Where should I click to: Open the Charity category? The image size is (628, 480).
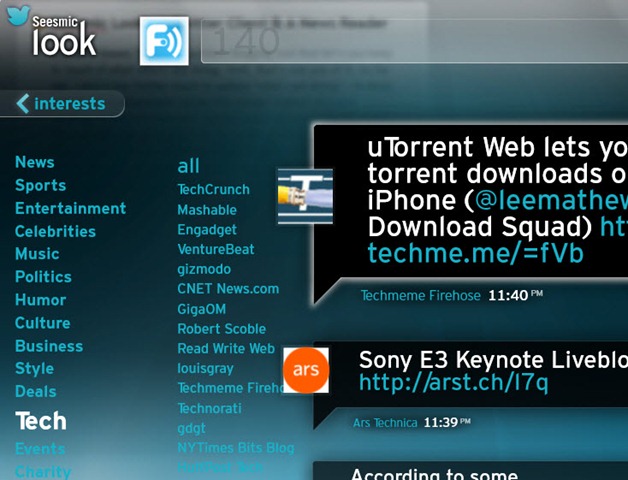[x=43, y=472]
